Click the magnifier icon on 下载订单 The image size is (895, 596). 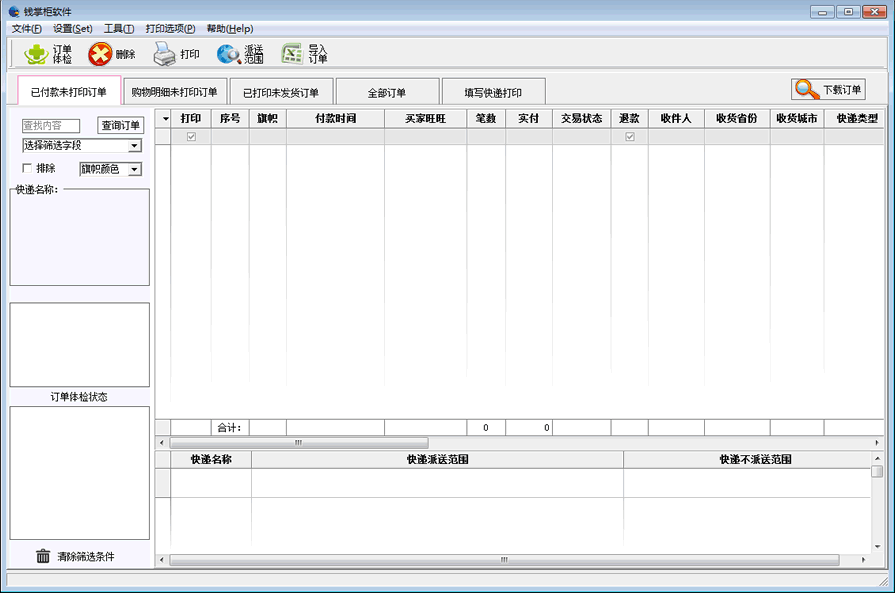pos(805,89)
